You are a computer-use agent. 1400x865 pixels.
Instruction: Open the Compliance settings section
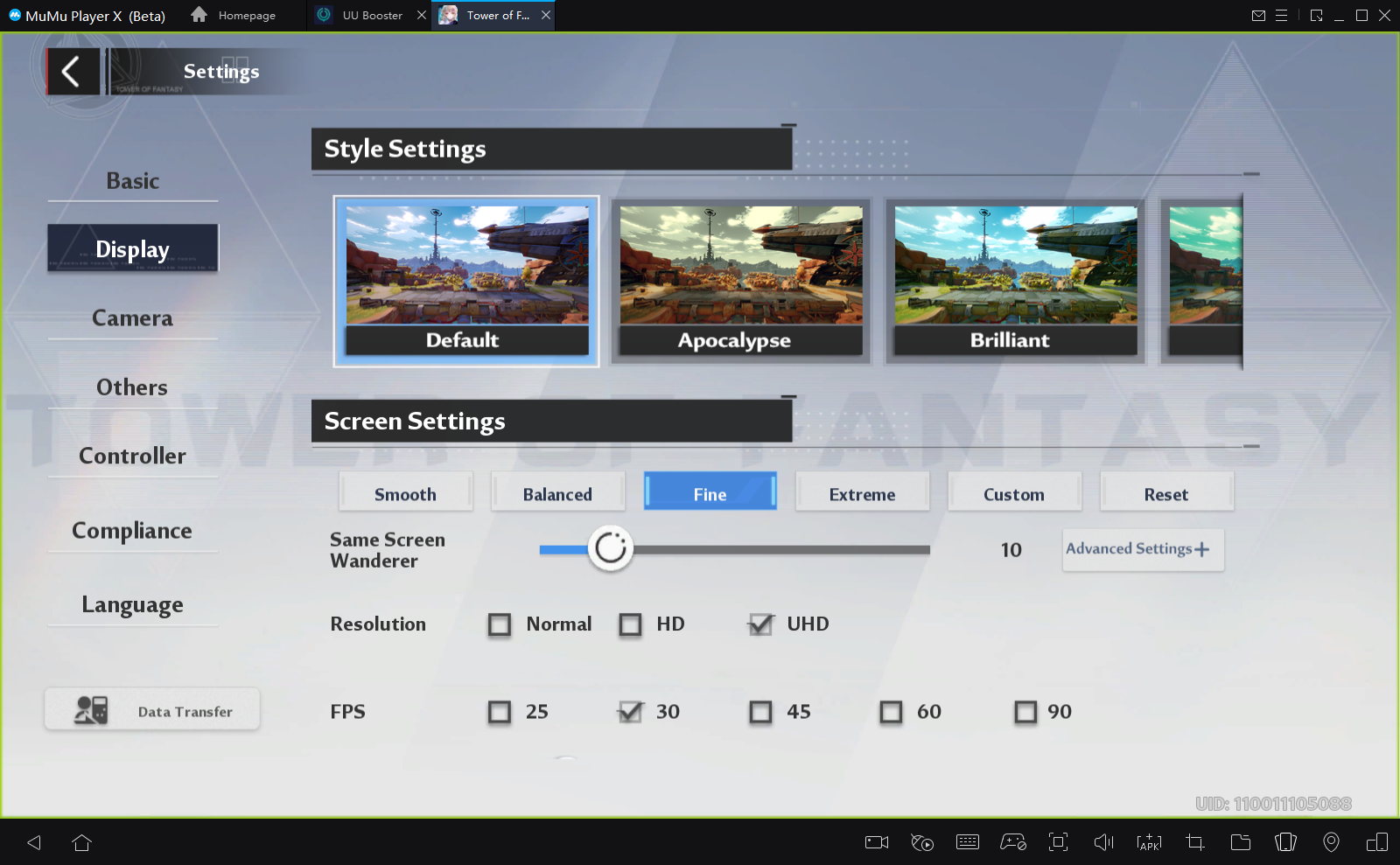coord(133,531)
